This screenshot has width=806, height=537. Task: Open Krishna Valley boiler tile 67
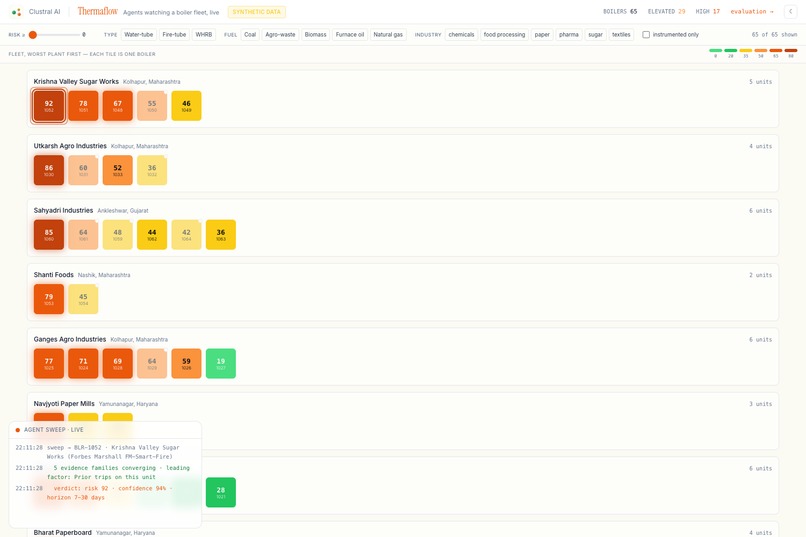click(x=118, y=106)
